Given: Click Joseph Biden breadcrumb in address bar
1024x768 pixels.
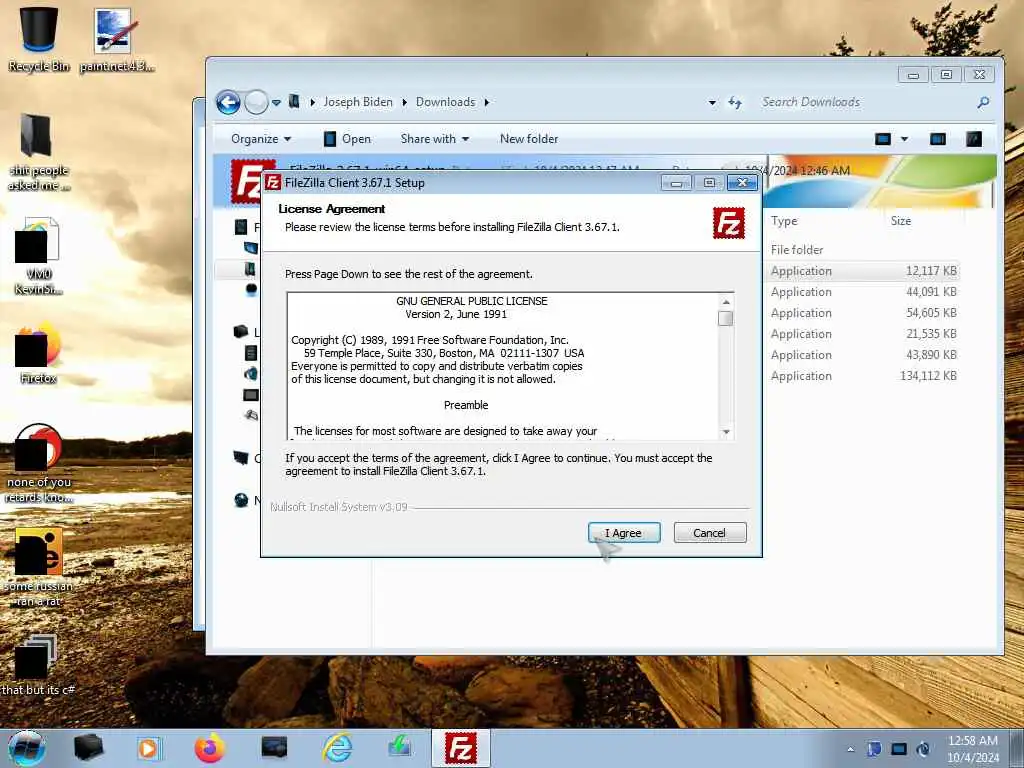Looking at the screenshot, I should (358, 102).
